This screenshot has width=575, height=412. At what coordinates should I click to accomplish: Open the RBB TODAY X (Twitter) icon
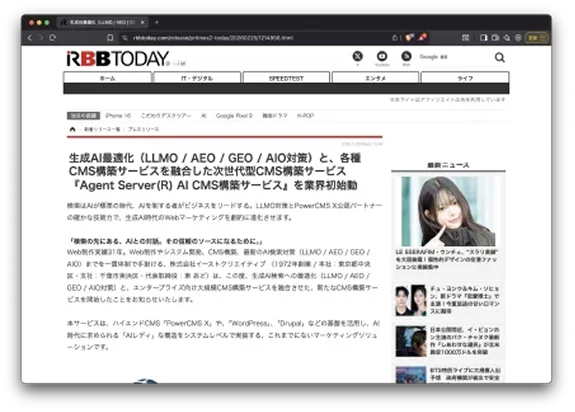pyautogui.click(x=358, y=56)
